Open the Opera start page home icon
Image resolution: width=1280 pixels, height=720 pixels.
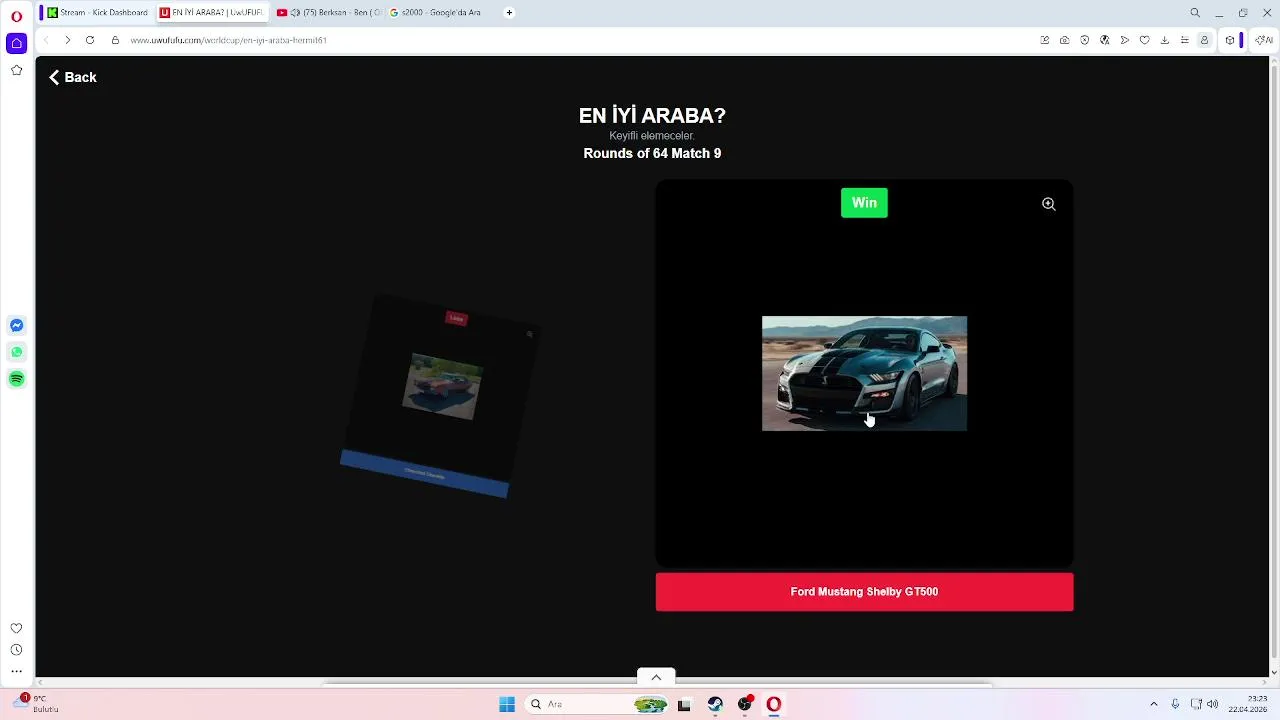16,43
